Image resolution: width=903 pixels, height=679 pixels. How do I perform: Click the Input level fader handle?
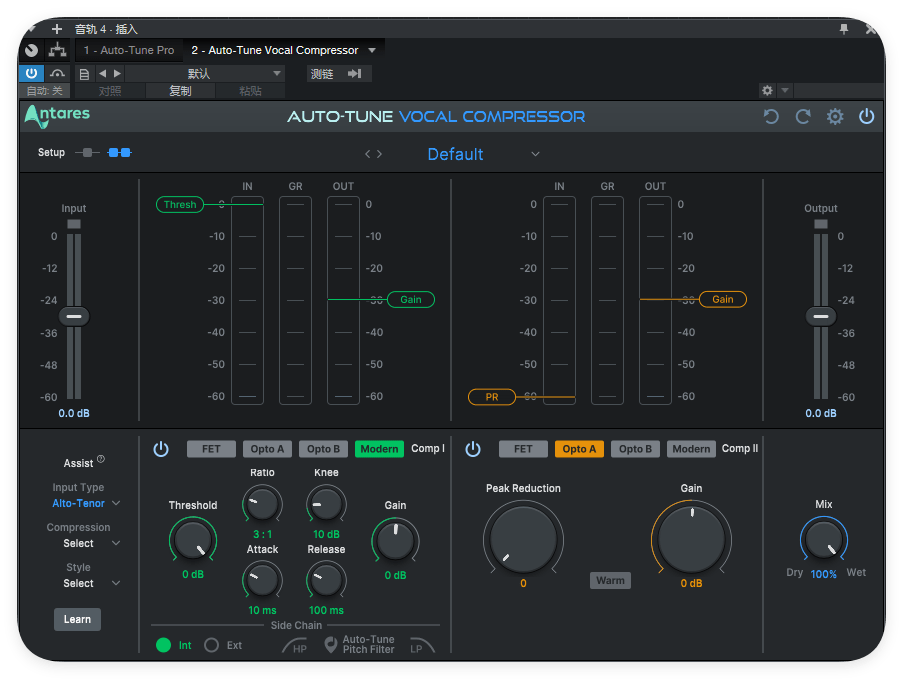(74, 316)
